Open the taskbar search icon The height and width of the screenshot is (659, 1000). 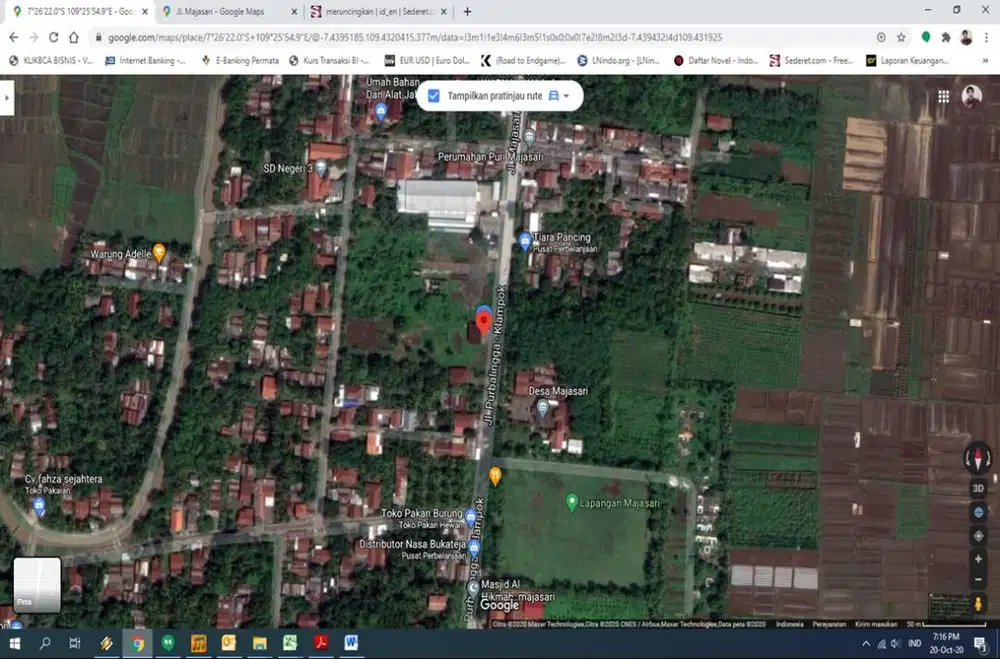click(45, 643)
